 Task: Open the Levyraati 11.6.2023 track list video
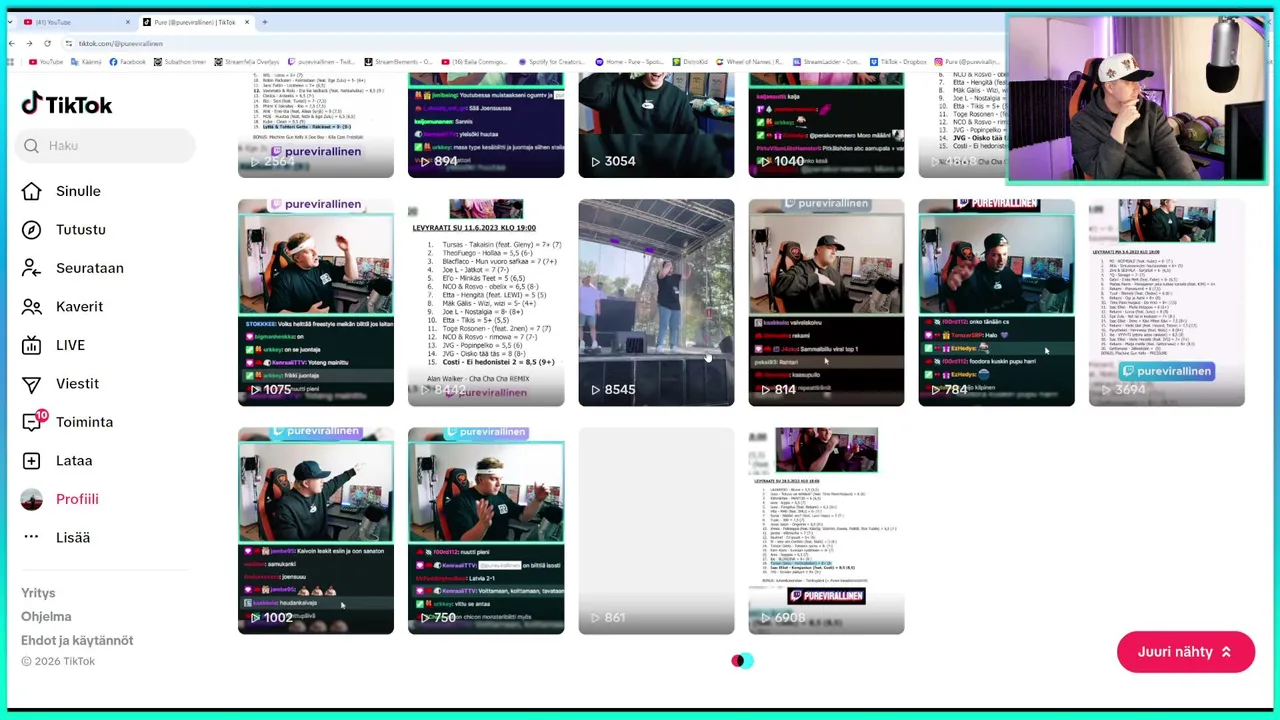pyautogui.click(x=486, y=303)
